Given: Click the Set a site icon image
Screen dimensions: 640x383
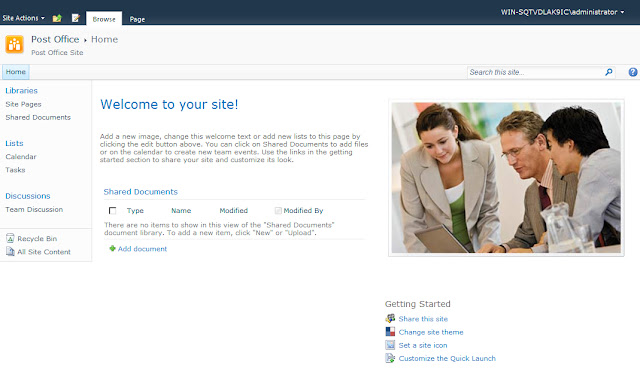Looking at the screenshot, I should (390, 345).
